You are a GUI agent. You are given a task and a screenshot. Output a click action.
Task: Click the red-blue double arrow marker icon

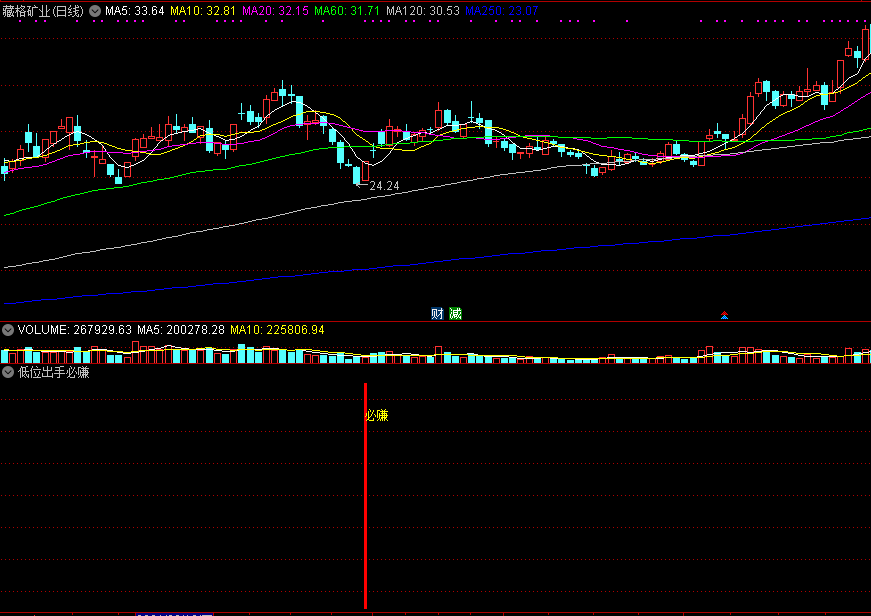[x=724, y=315]
